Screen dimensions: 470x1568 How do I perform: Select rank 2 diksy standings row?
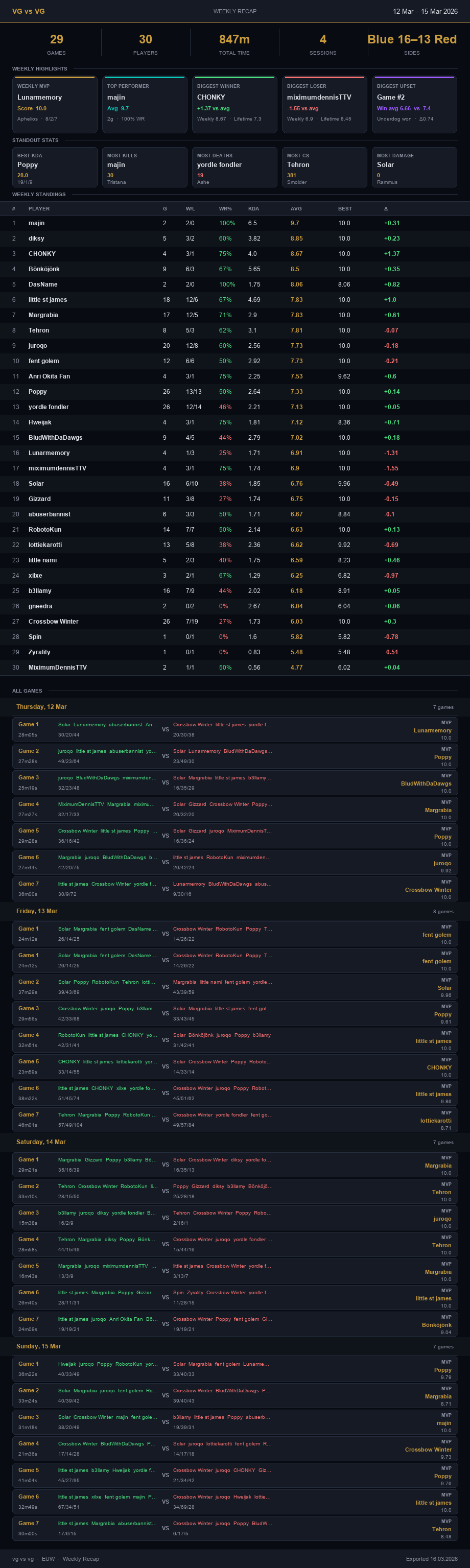pos(235,239)
